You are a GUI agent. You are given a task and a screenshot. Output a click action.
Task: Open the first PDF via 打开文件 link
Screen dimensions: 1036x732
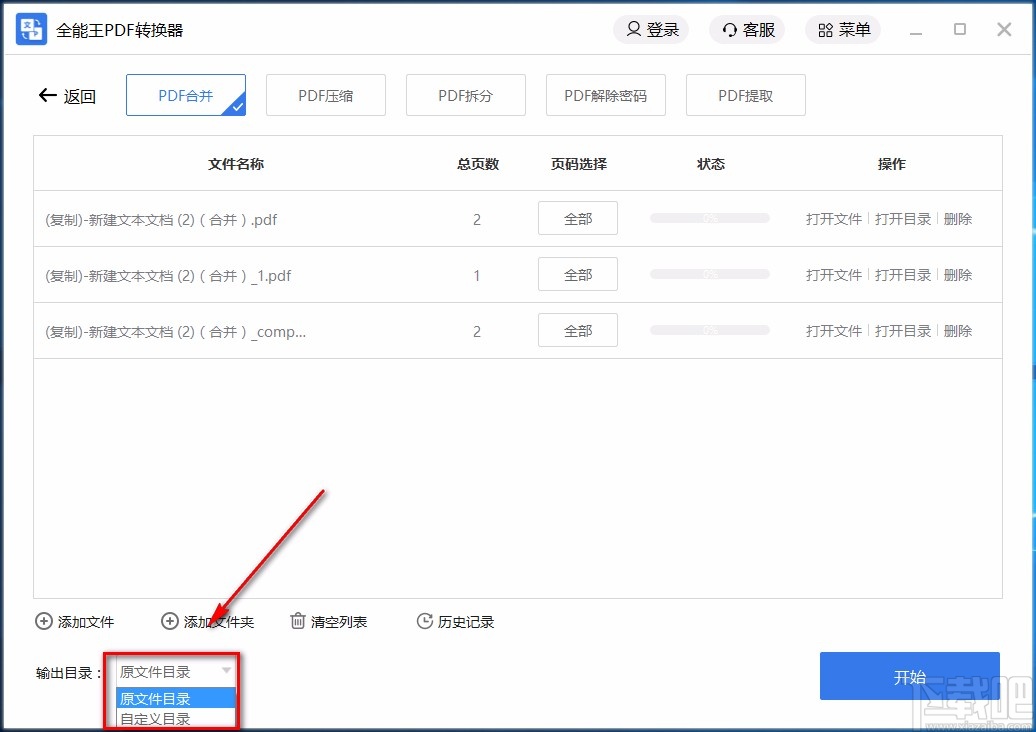[834, 218]
